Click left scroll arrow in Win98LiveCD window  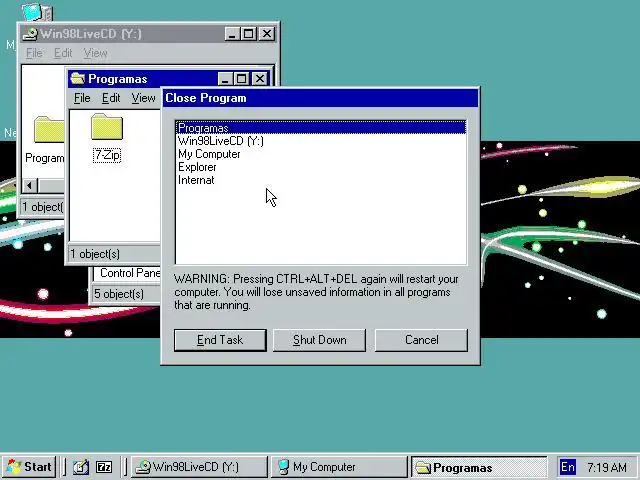[29, 186]
